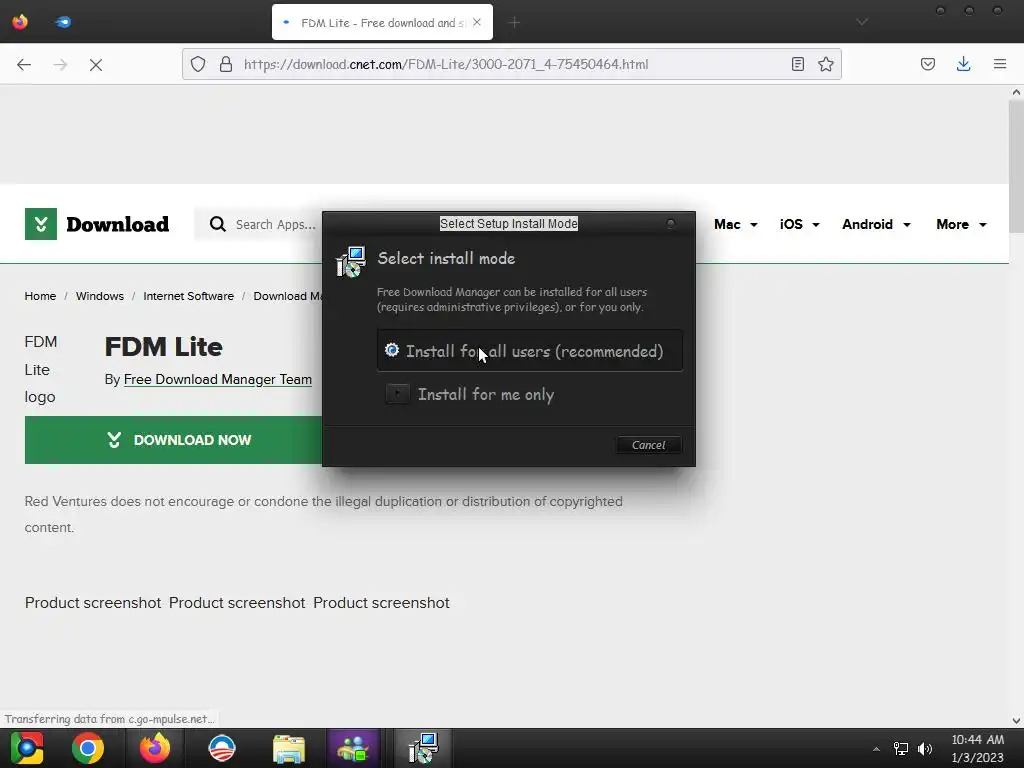Close the Setup Install Mode dialog window
The height and width of the screenshot is (768, 1024).
(671, 223)
